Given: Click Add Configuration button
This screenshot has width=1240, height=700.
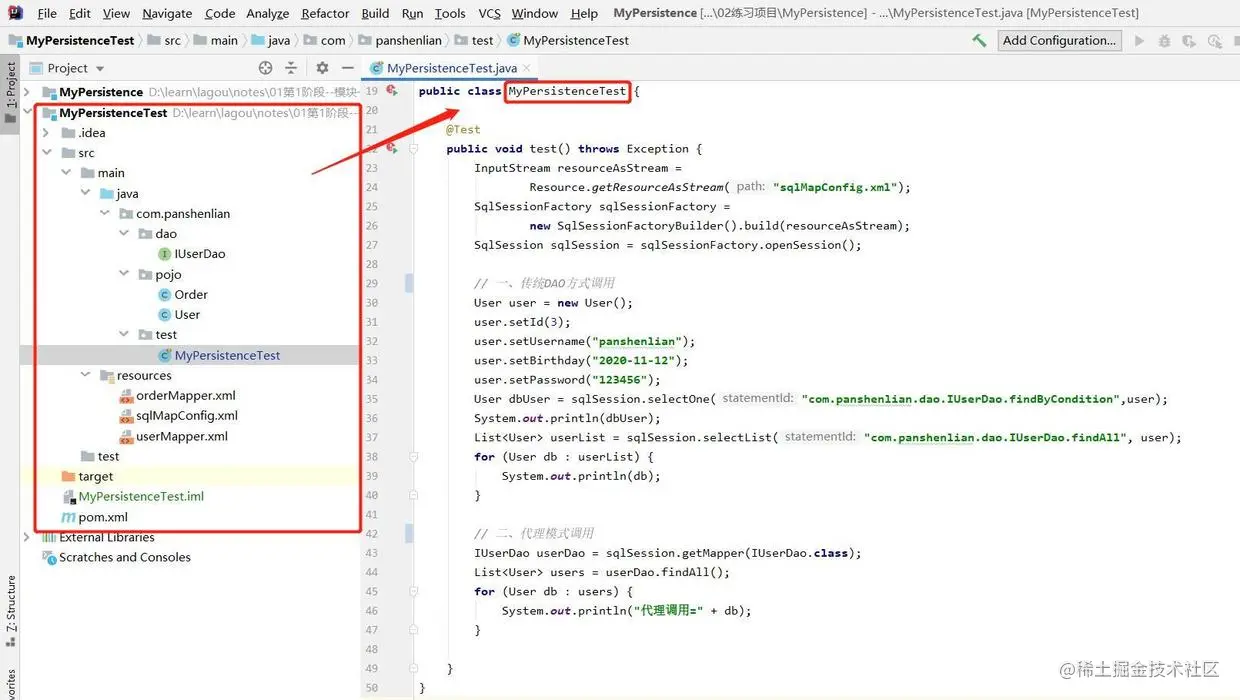Looking at the screenshot, I should tap(1059, 41).
